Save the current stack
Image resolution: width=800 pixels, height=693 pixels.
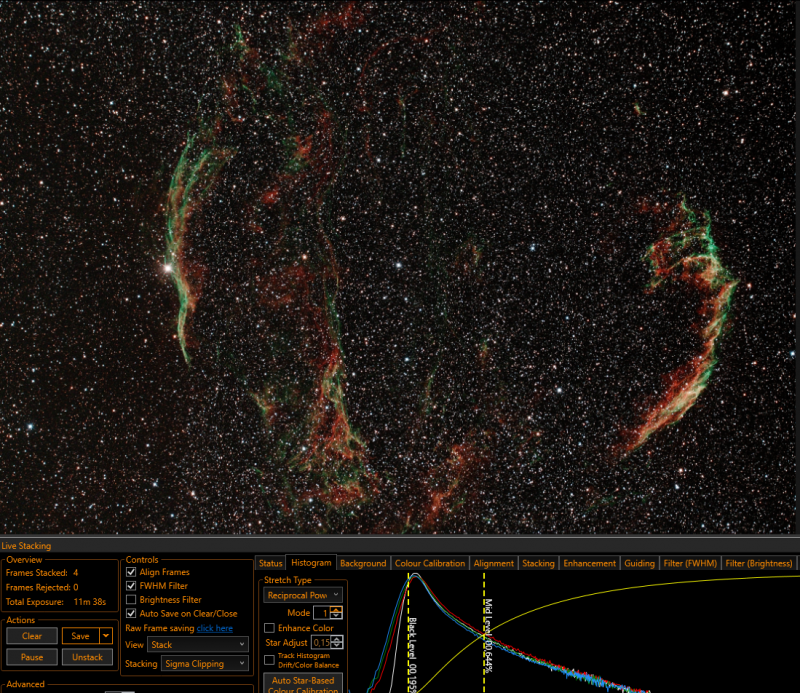(x=81, y=636)
